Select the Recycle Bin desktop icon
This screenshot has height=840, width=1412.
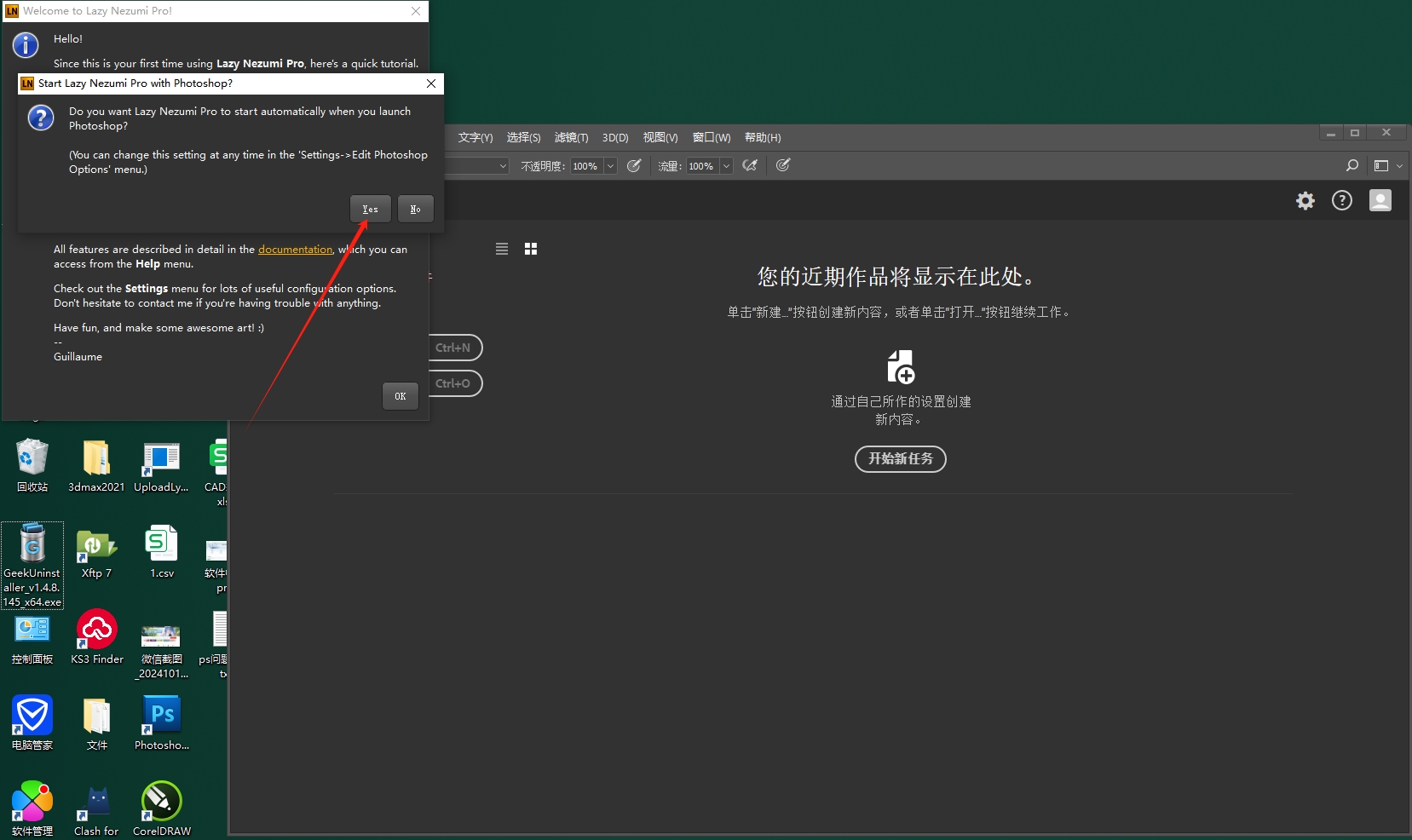pos(32,466)
